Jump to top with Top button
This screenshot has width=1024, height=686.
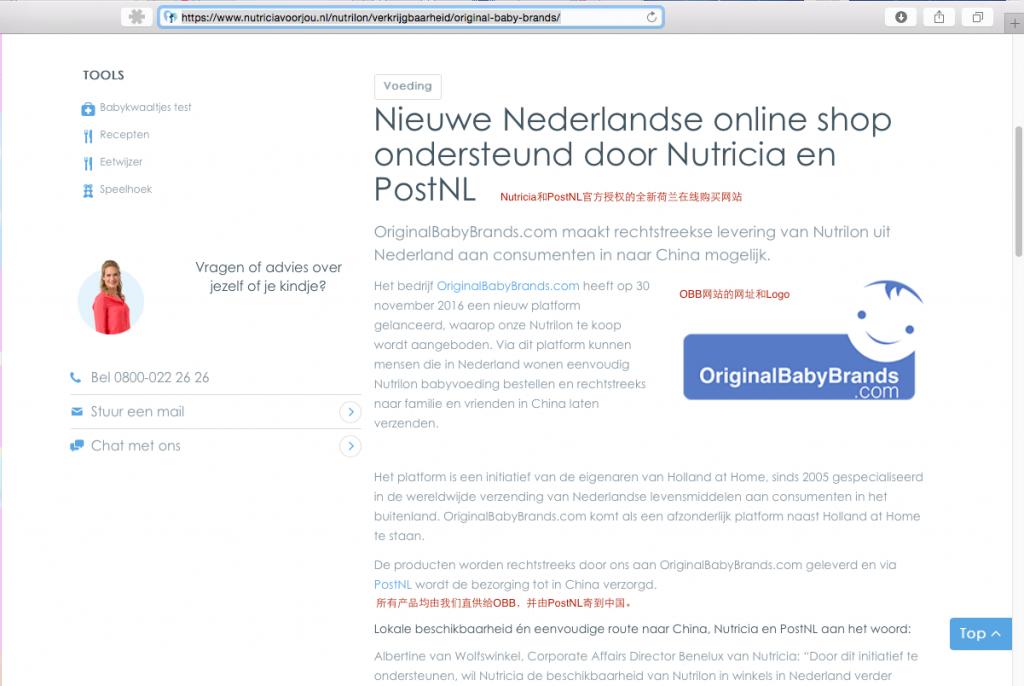[x=980, y=634]
